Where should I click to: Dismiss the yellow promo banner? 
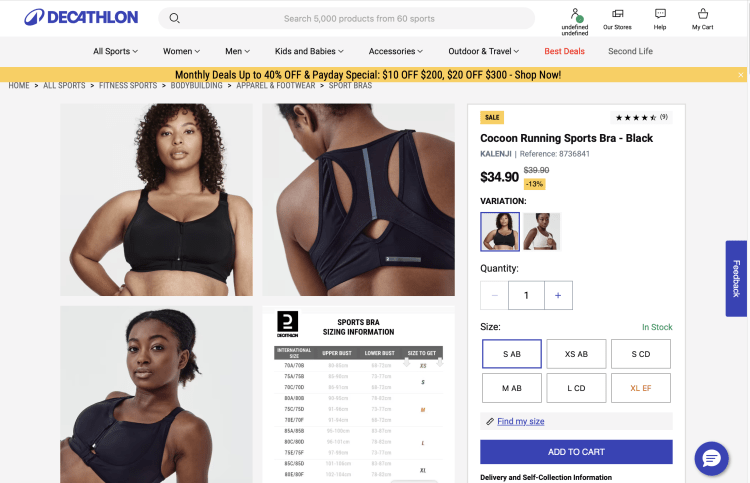tap(740, 75)
